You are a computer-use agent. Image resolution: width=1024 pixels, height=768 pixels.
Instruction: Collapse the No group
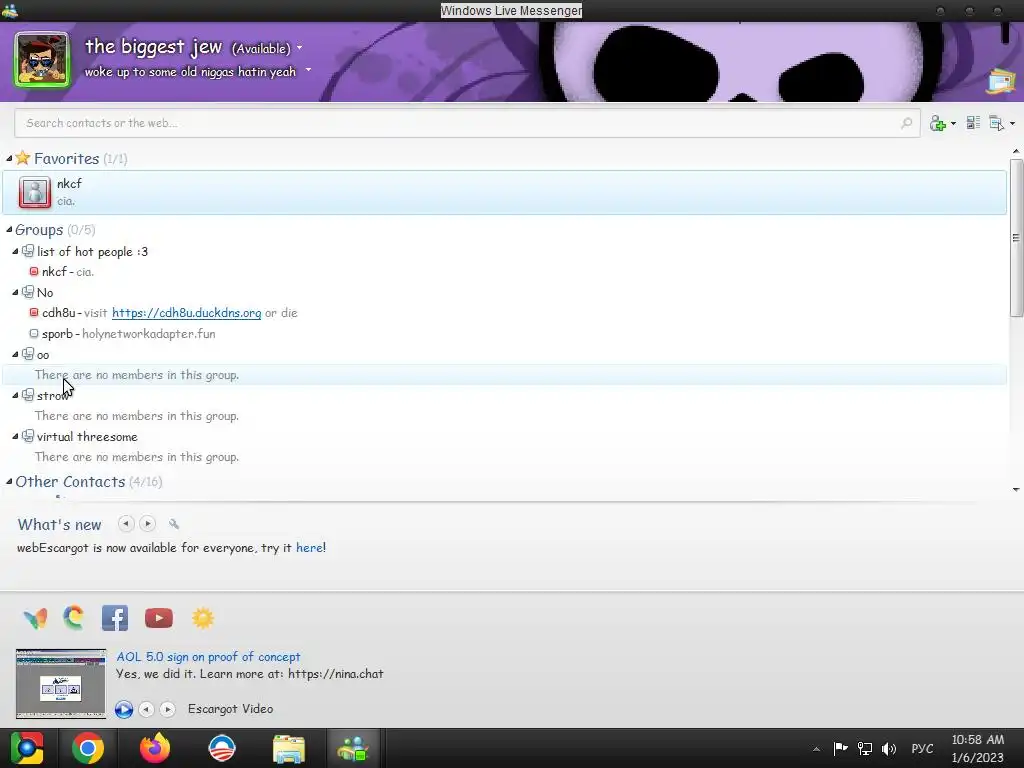pos(15,293)
